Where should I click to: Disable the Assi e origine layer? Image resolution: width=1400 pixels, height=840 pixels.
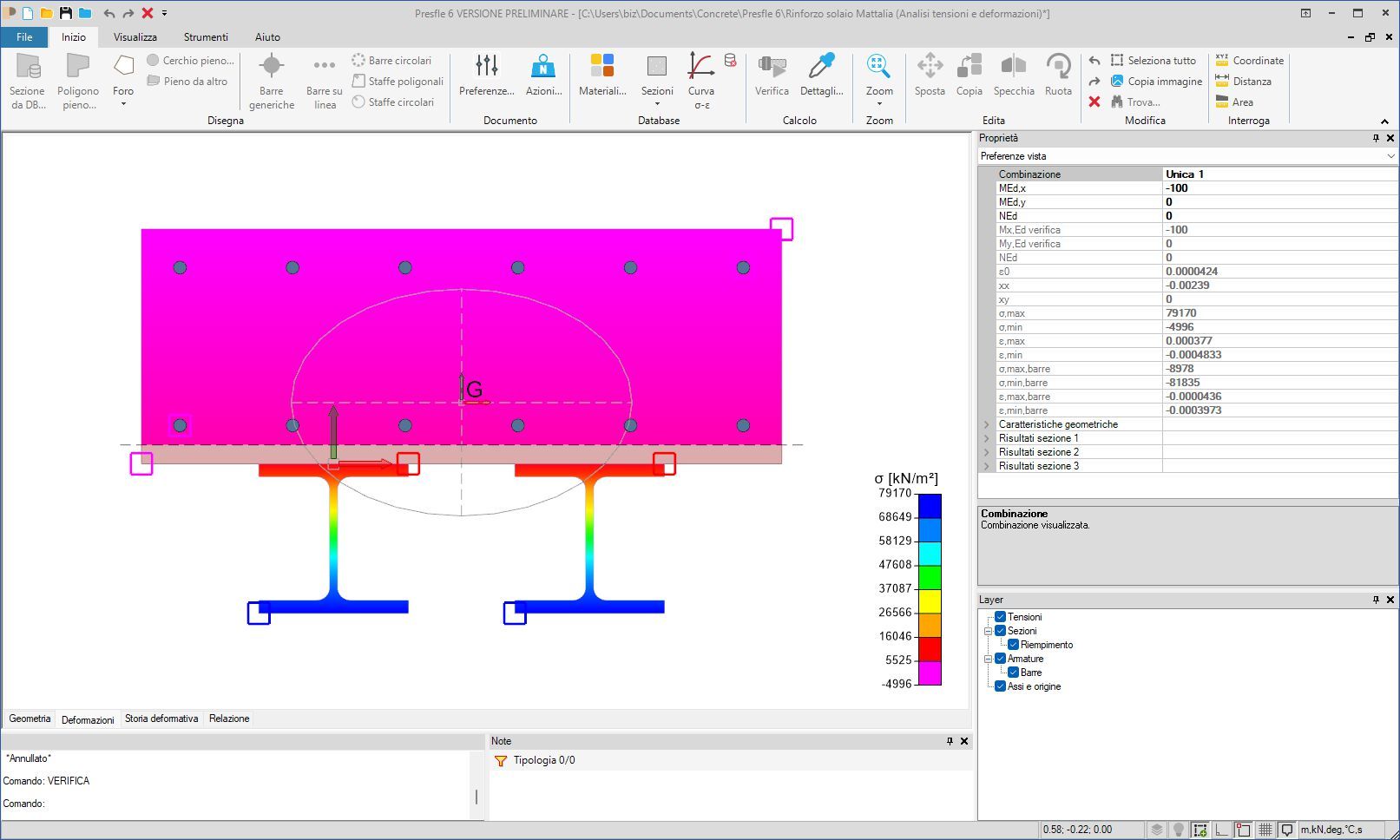click(1000, 686)
